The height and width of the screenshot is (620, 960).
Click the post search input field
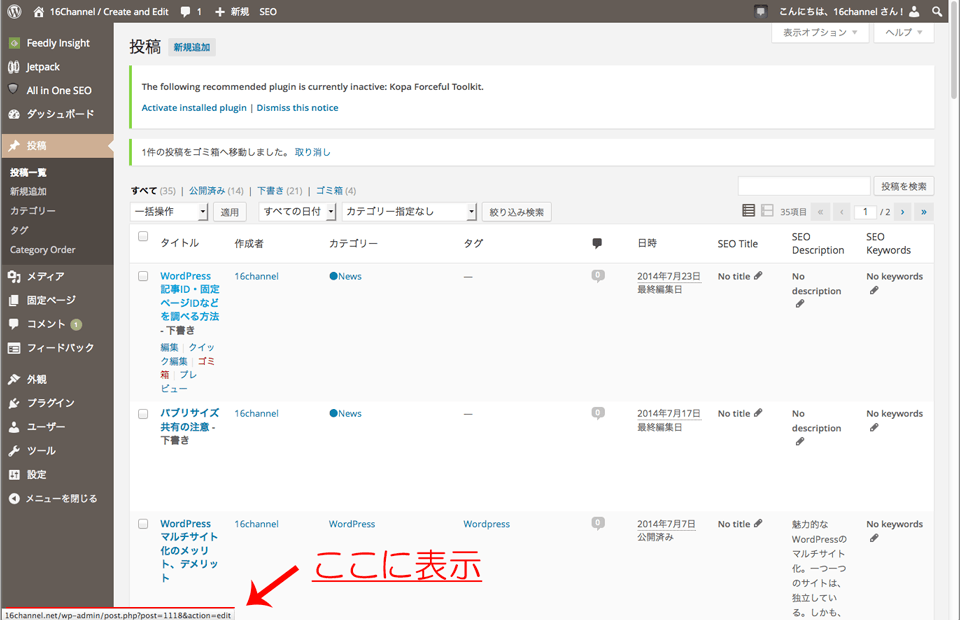click(x=803, y=186)
